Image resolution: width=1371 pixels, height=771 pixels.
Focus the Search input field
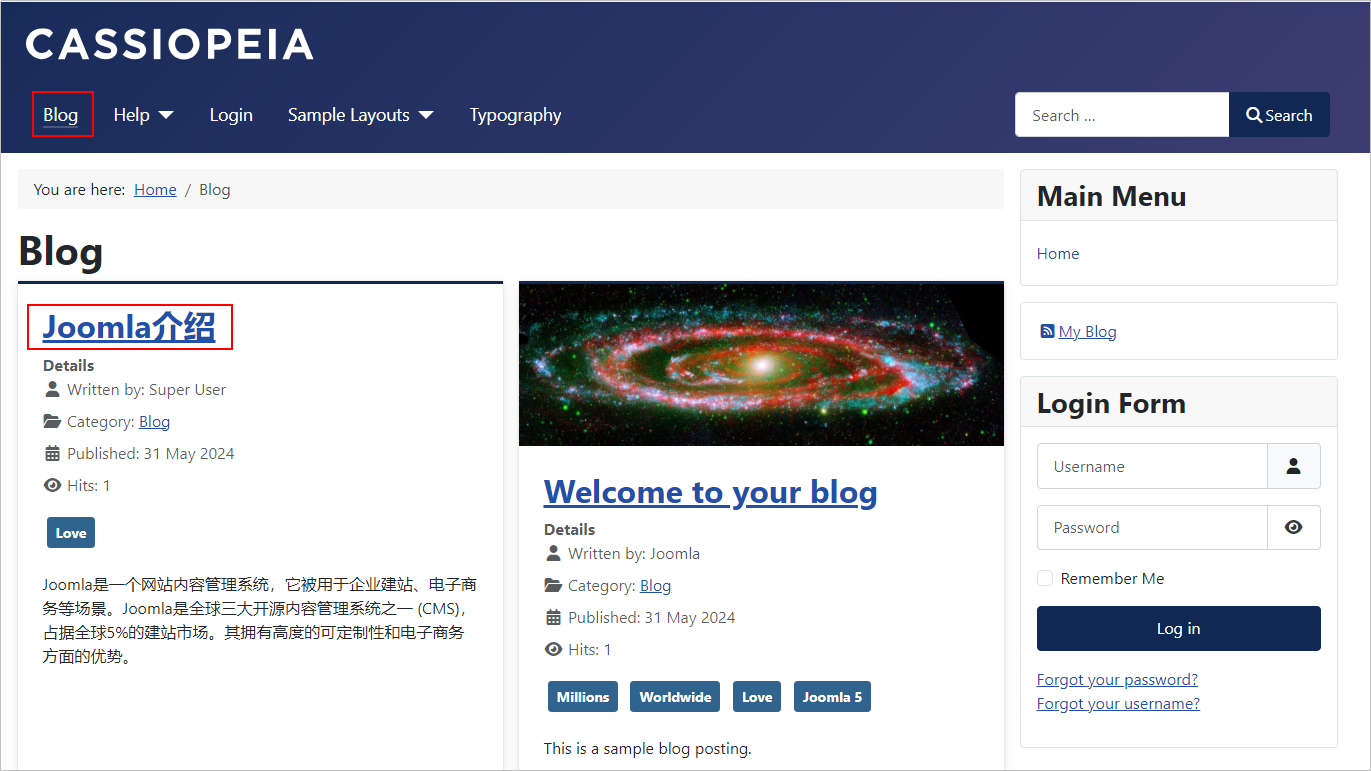(x=1122, y=115)
